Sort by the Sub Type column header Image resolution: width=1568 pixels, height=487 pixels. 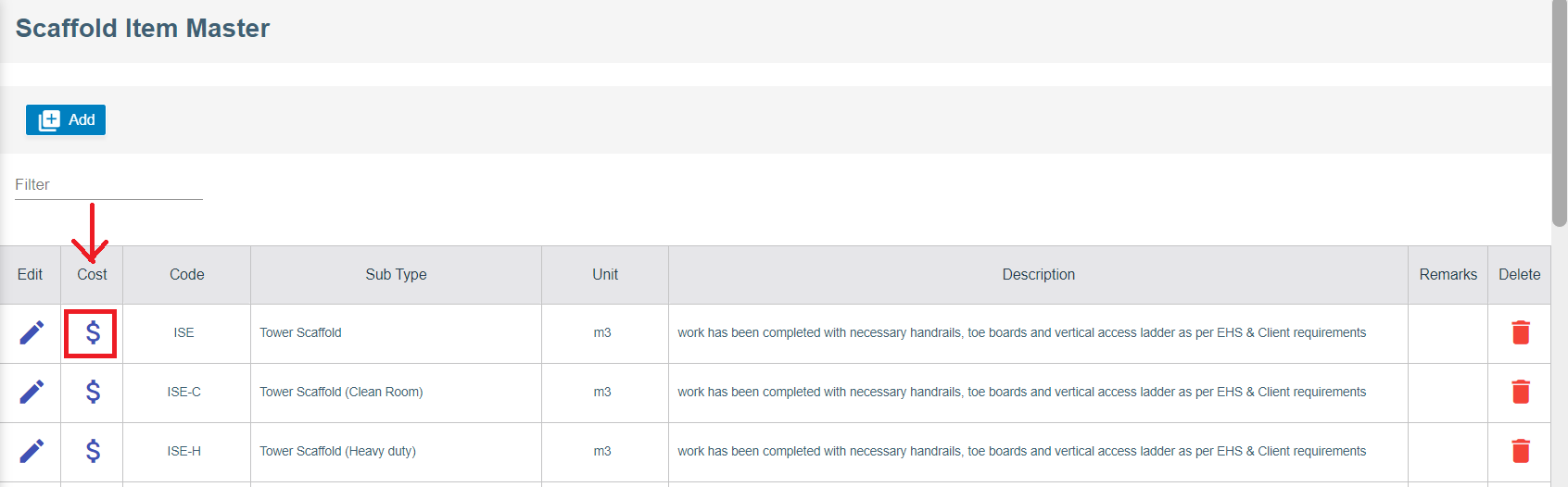coord(396,274)
